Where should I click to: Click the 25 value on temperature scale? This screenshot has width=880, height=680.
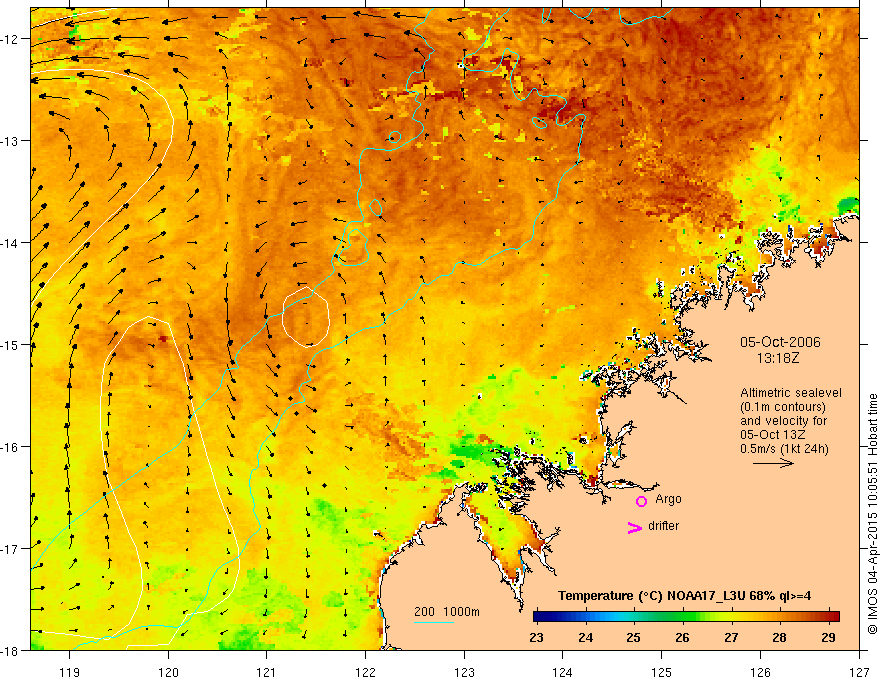(x=634, y=637)
